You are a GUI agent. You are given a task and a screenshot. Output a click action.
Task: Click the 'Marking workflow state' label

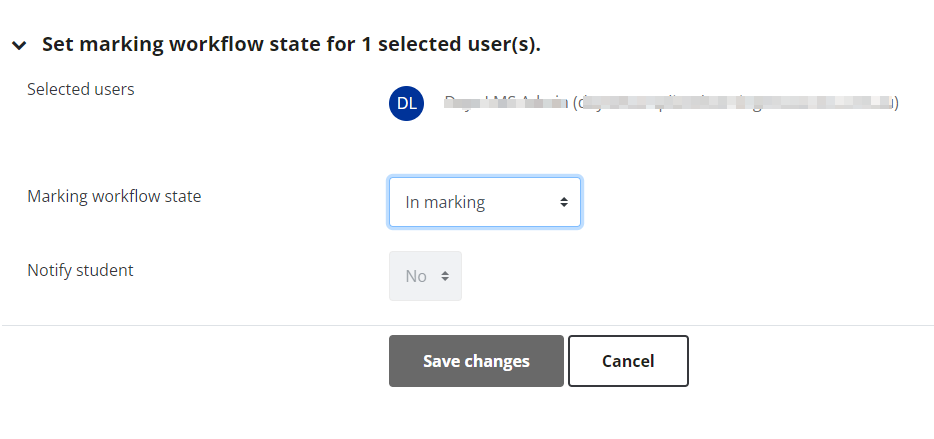click(114, 196)
